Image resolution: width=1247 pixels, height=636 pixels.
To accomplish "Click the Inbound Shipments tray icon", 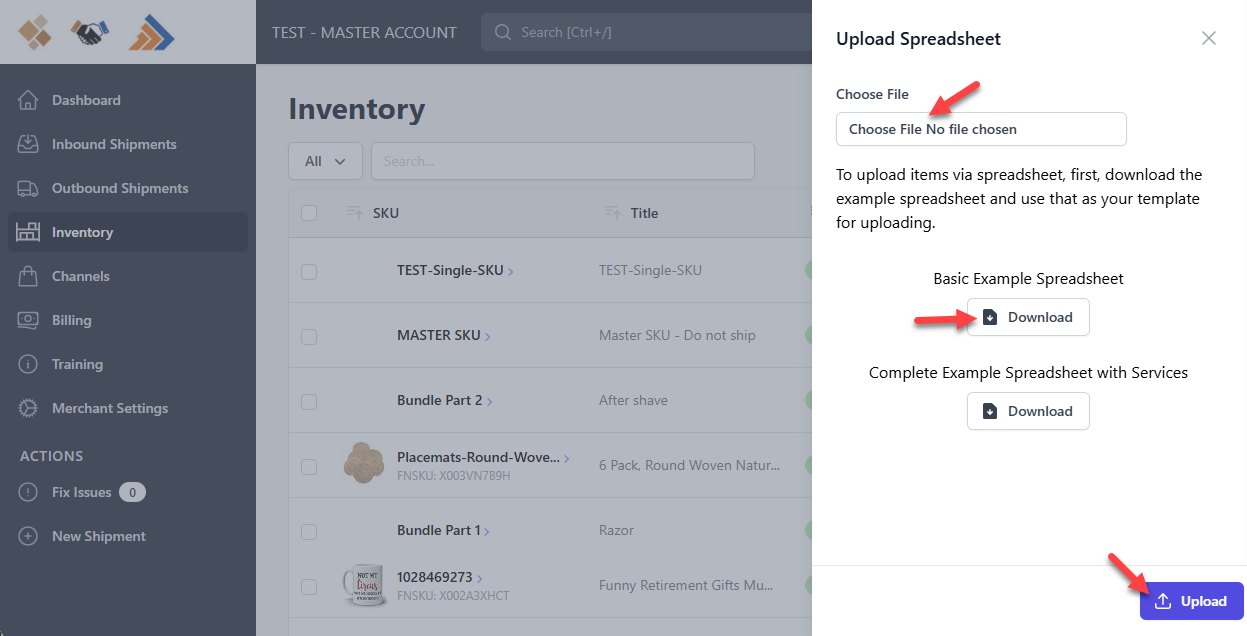I will click(x=28, y=144).
